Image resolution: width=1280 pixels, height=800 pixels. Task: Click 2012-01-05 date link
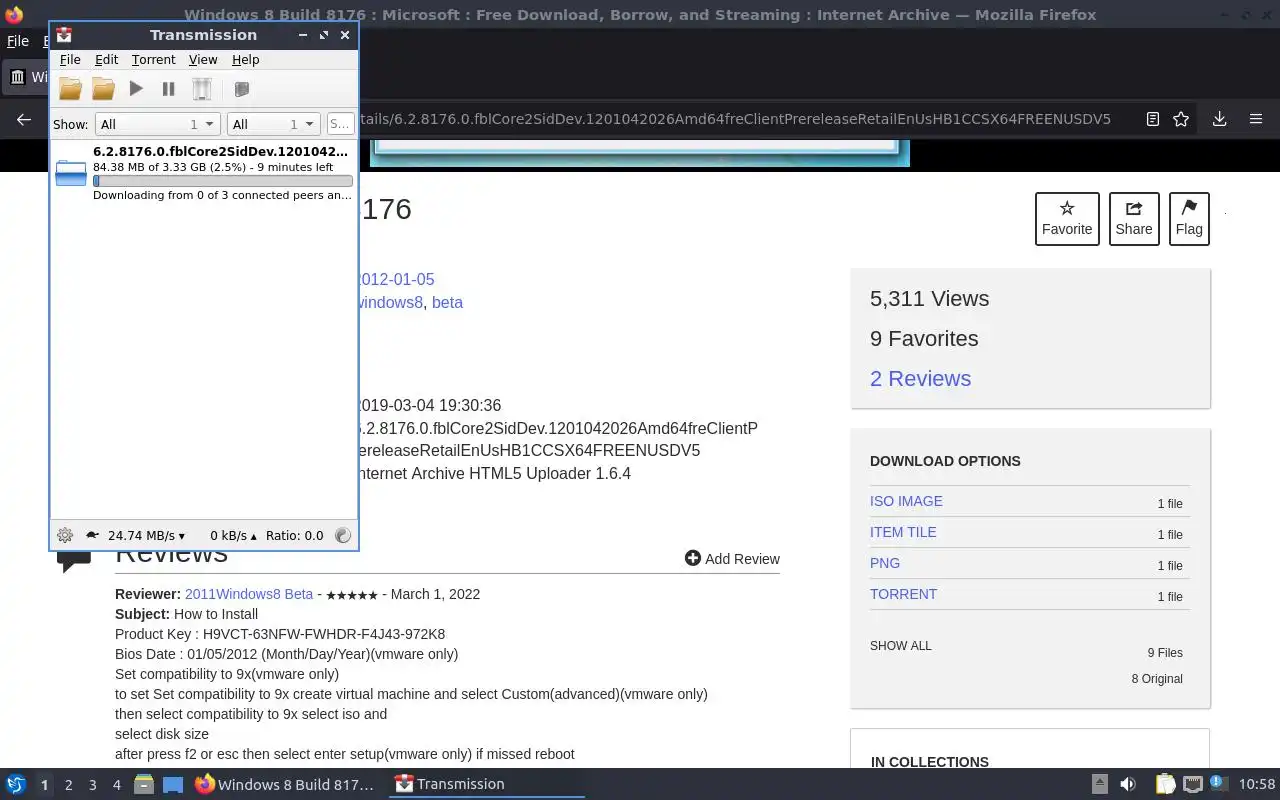click(395, 279)
